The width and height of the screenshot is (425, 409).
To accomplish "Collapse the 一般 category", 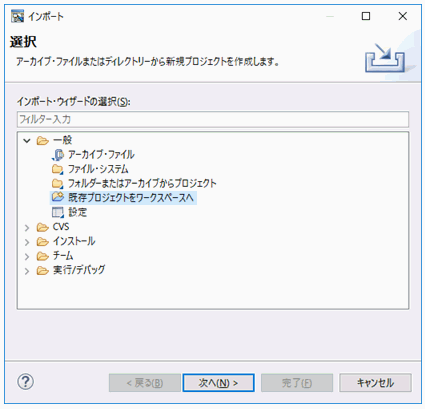I will click(27, 141).
